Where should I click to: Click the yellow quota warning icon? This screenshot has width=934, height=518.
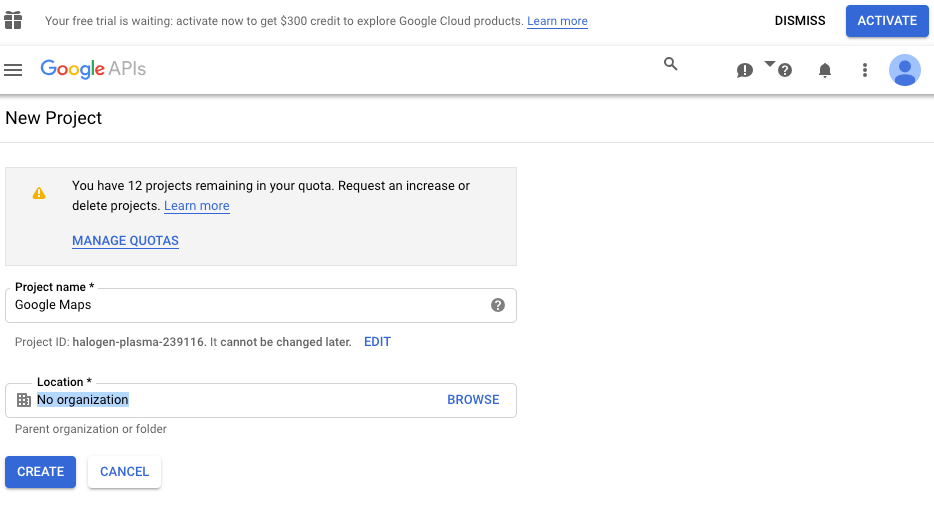[x=39, y=193]
